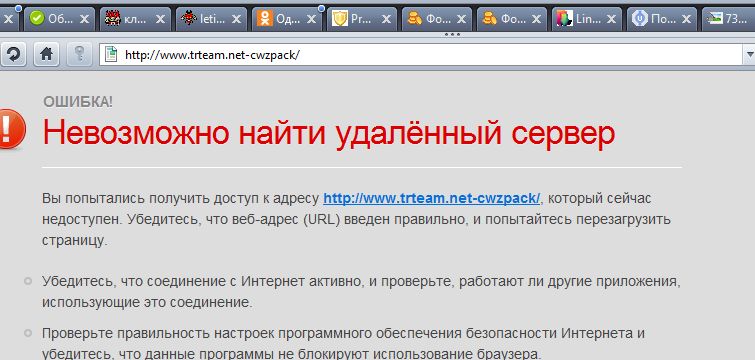Click the red bug icon on the leti... tab
The width and height of the screenshot is (755, 360).
[188, 18]
